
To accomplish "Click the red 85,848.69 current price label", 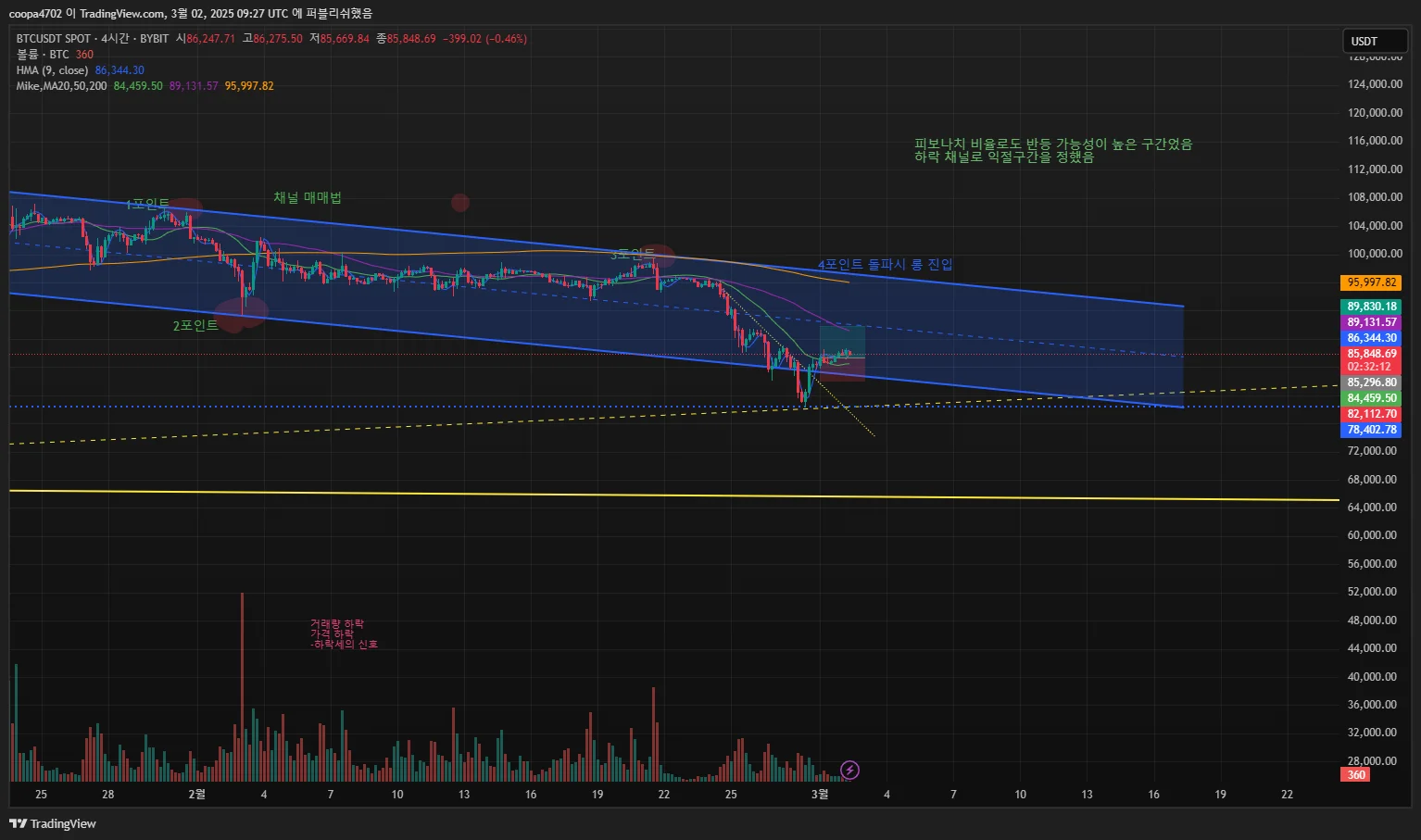I will [1371, 354].
